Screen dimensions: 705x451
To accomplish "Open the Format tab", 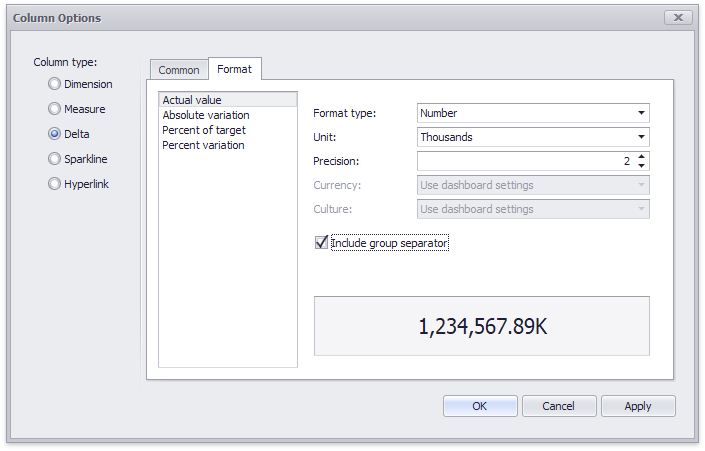I will [x=234, y=69].
